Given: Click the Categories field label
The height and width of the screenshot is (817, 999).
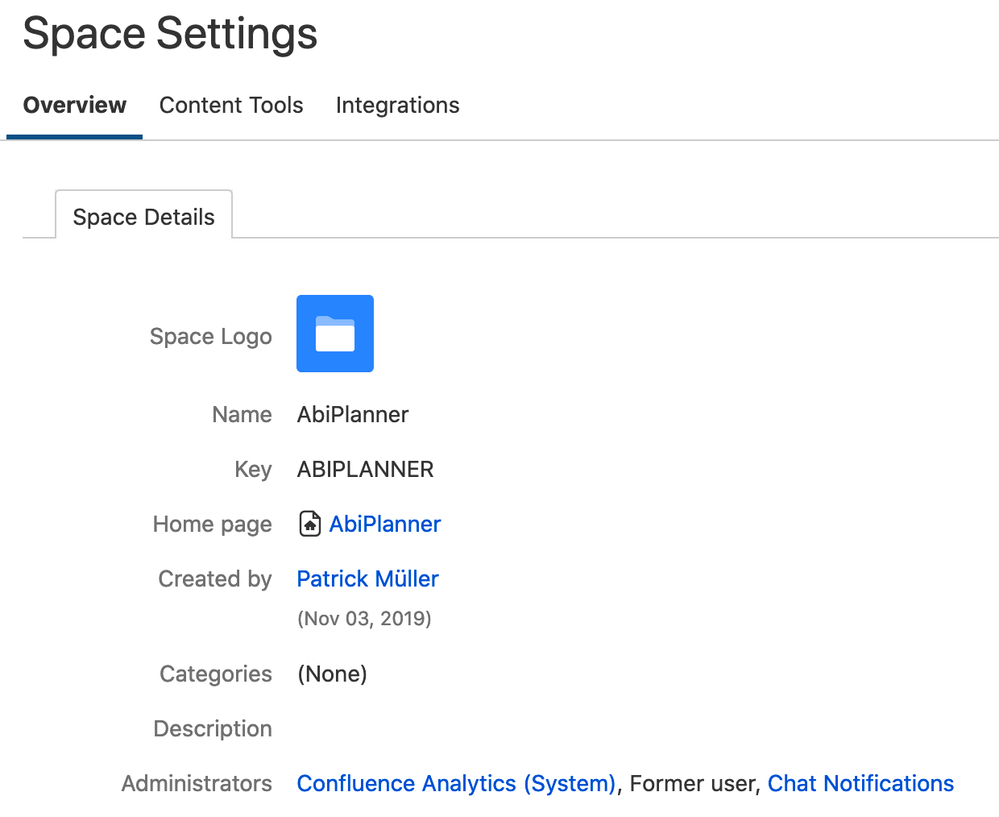Looking at the screenshot, I should [216, 674].
